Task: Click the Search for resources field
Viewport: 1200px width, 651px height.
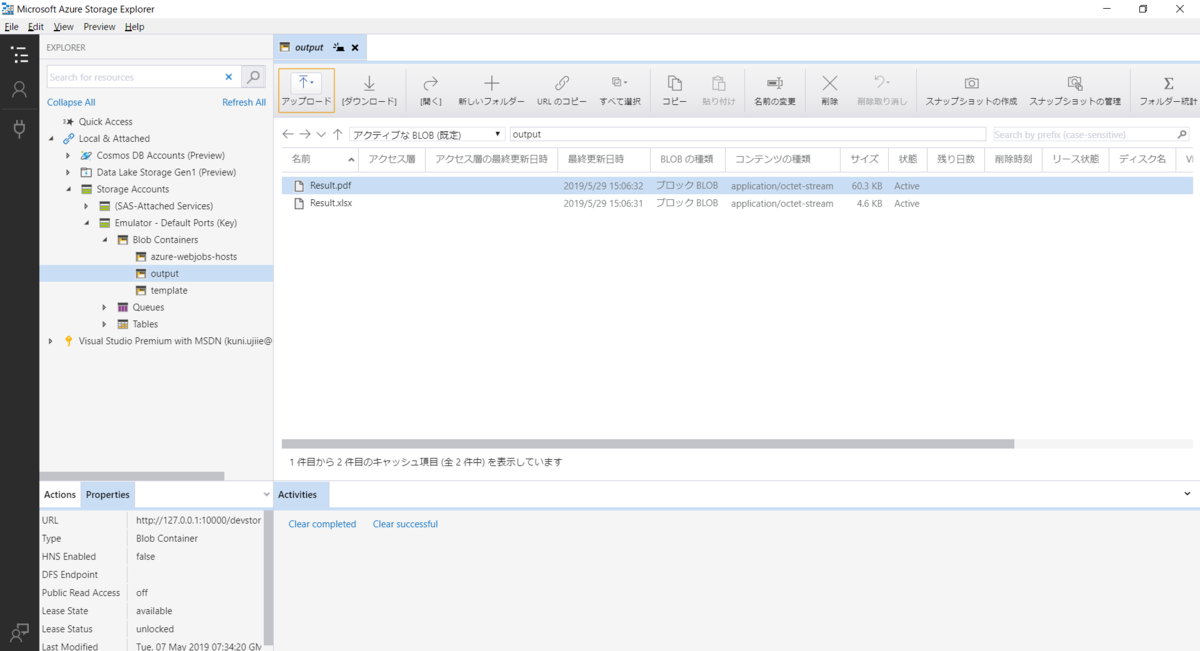Action: pos(132,77)
